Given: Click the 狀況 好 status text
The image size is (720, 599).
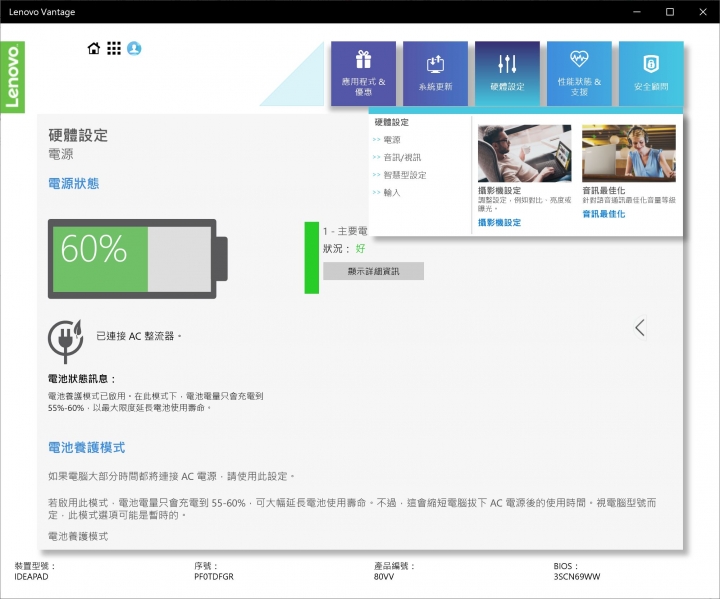Looking at the screenshot, I should click(x=344, y=249).
